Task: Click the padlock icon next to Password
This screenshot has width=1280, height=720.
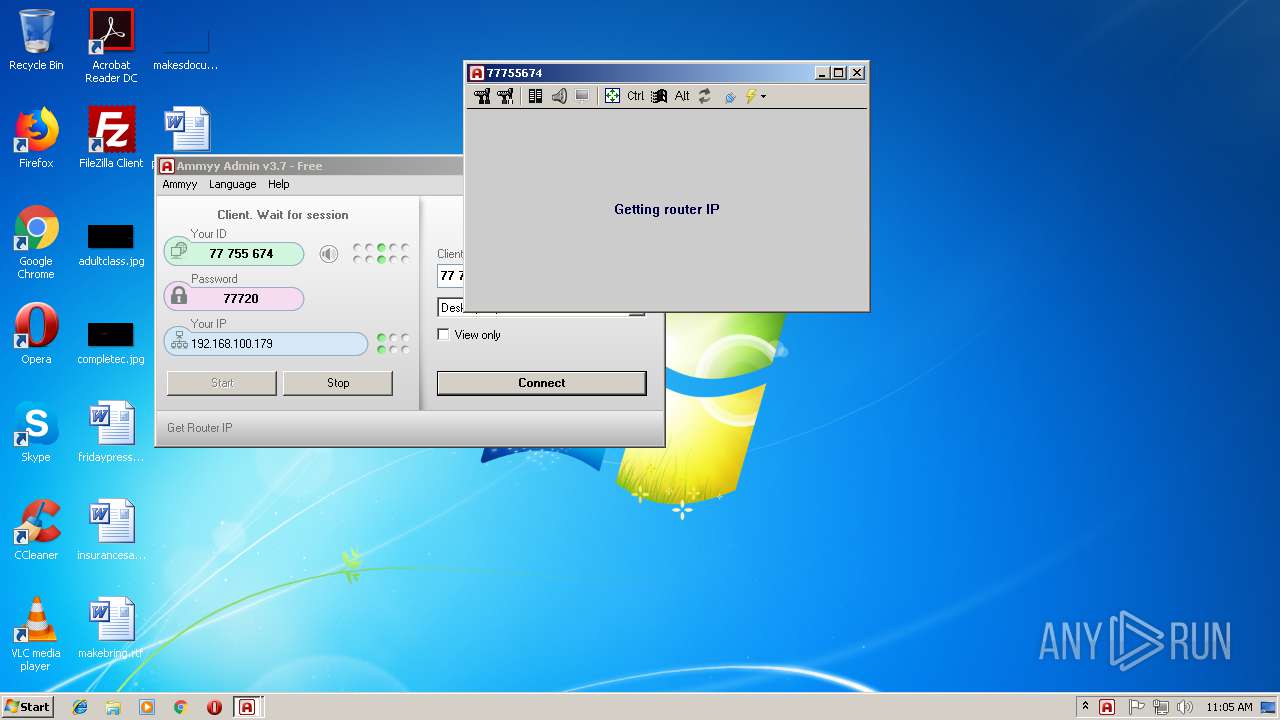Action: pos(179,296)
